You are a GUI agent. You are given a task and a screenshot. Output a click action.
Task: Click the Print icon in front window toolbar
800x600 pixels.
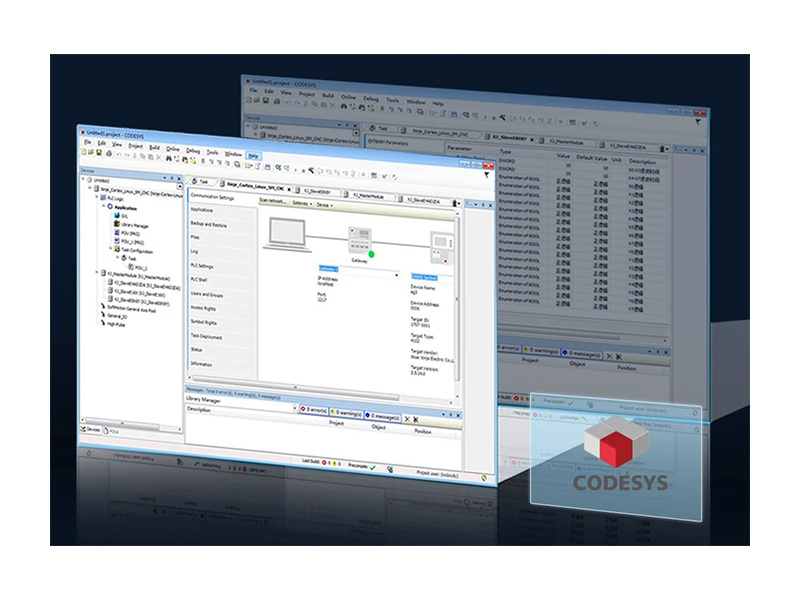[x=109, y=153]
